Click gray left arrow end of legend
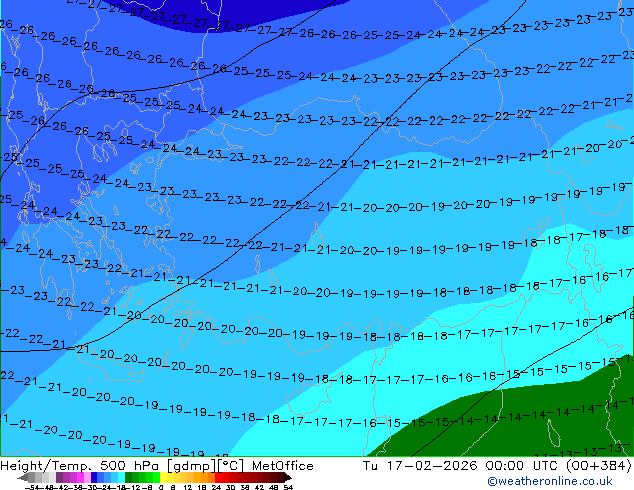The width and height of the screenshot is (634, 490). point(23,477)
